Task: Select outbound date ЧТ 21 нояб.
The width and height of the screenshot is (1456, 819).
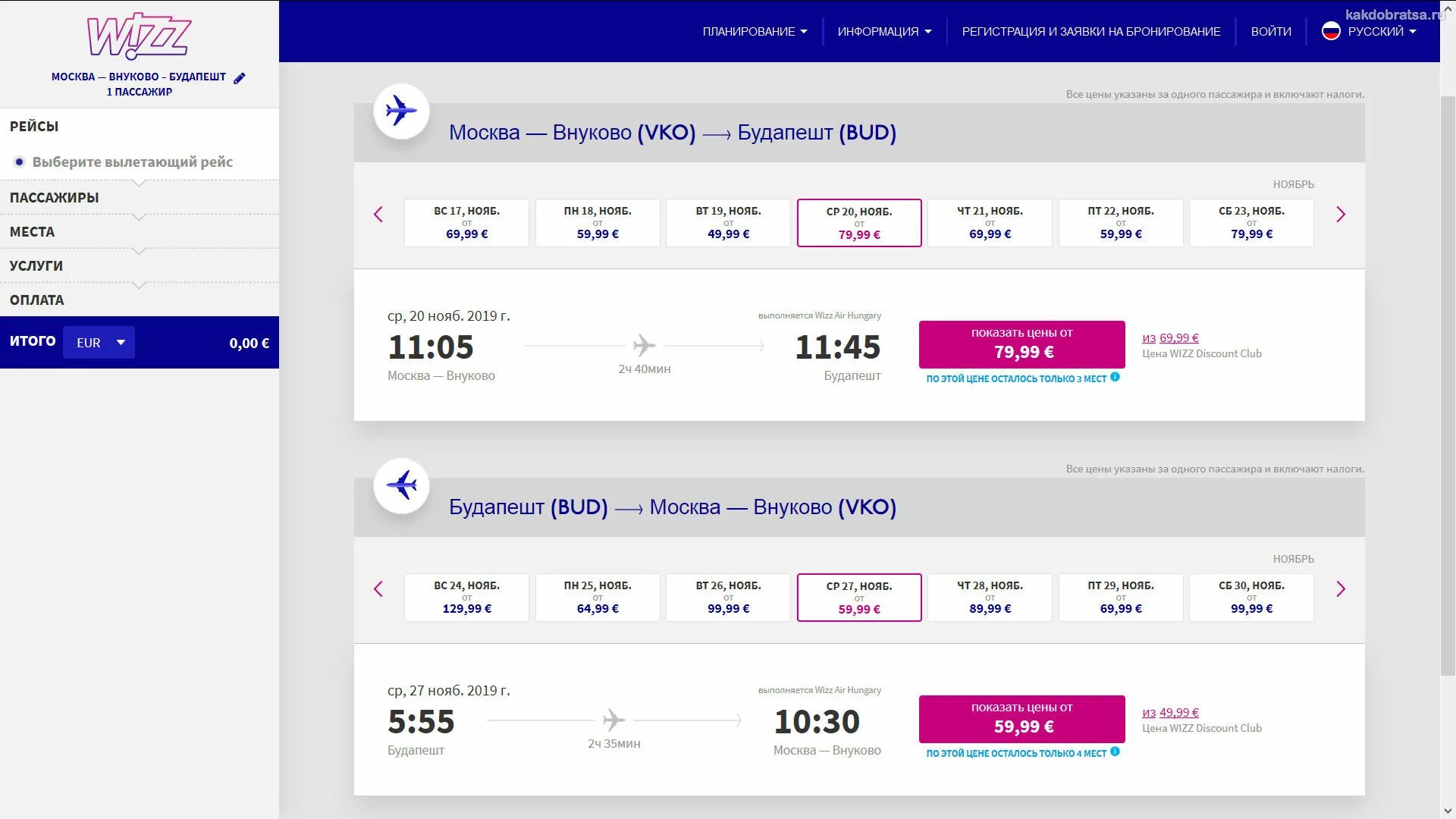Action: [990, 223]
